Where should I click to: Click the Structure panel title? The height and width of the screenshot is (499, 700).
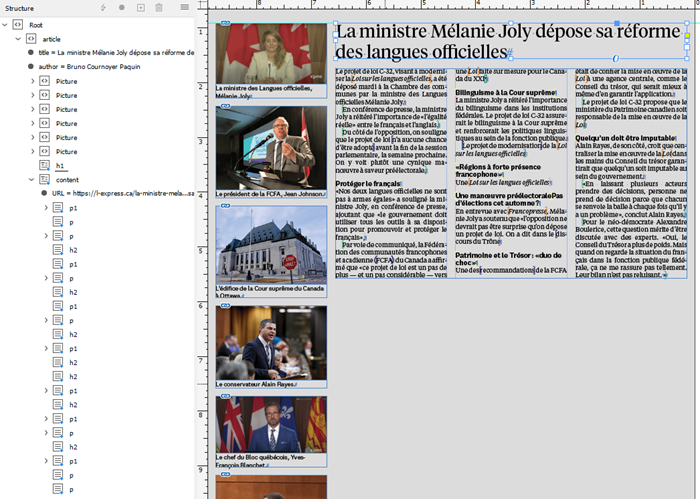coord(19,8)
